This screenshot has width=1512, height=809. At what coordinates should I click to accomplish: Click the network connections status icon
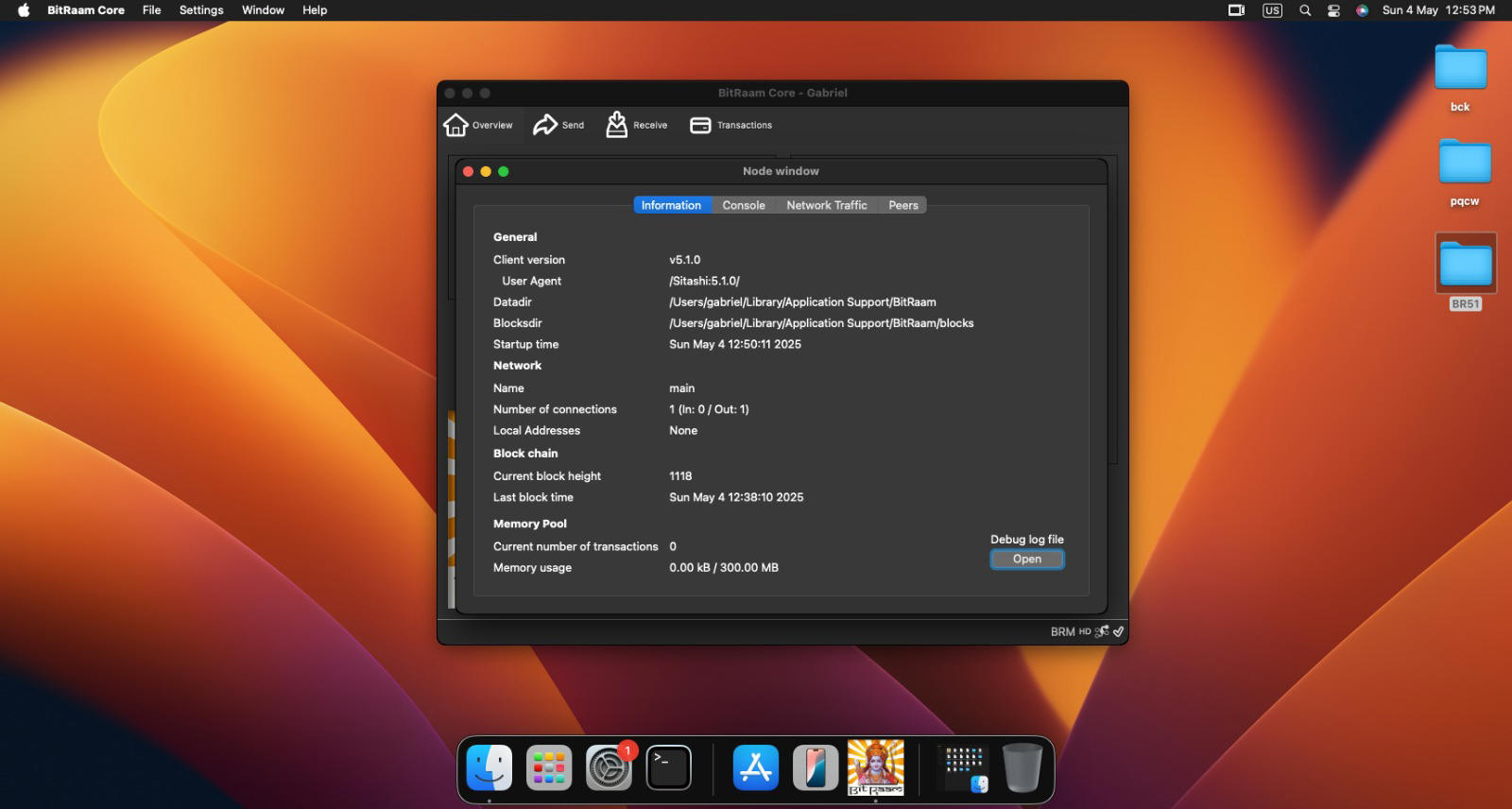1102,631
